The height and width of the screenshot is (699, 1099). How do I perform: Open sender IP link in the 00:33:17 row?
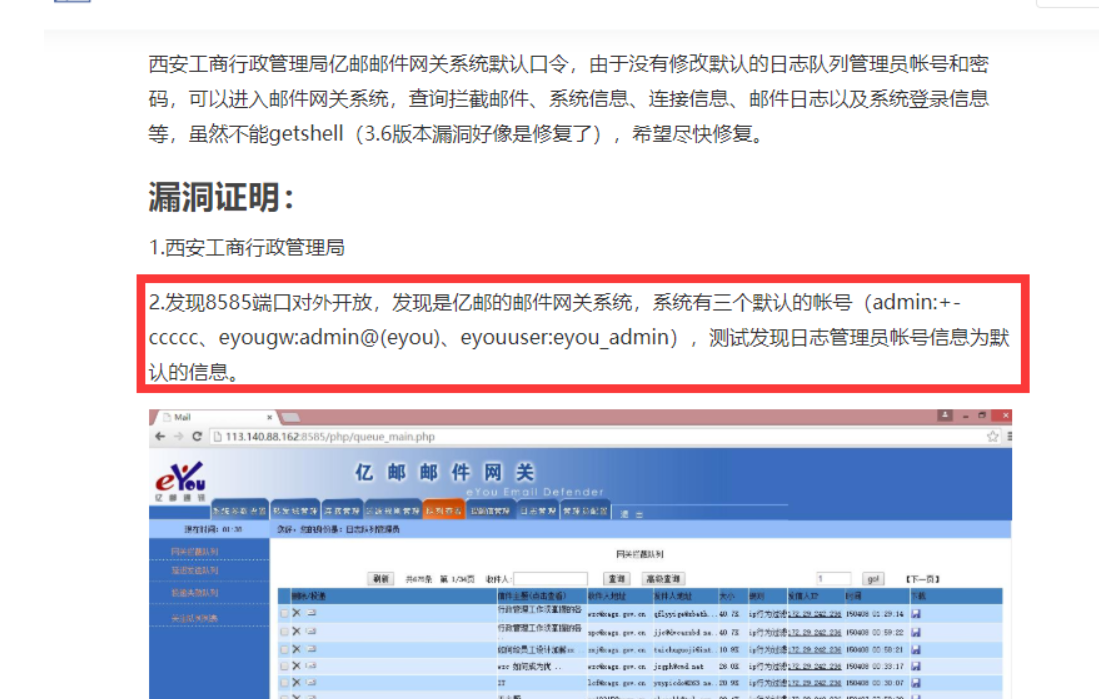[814, 666]
